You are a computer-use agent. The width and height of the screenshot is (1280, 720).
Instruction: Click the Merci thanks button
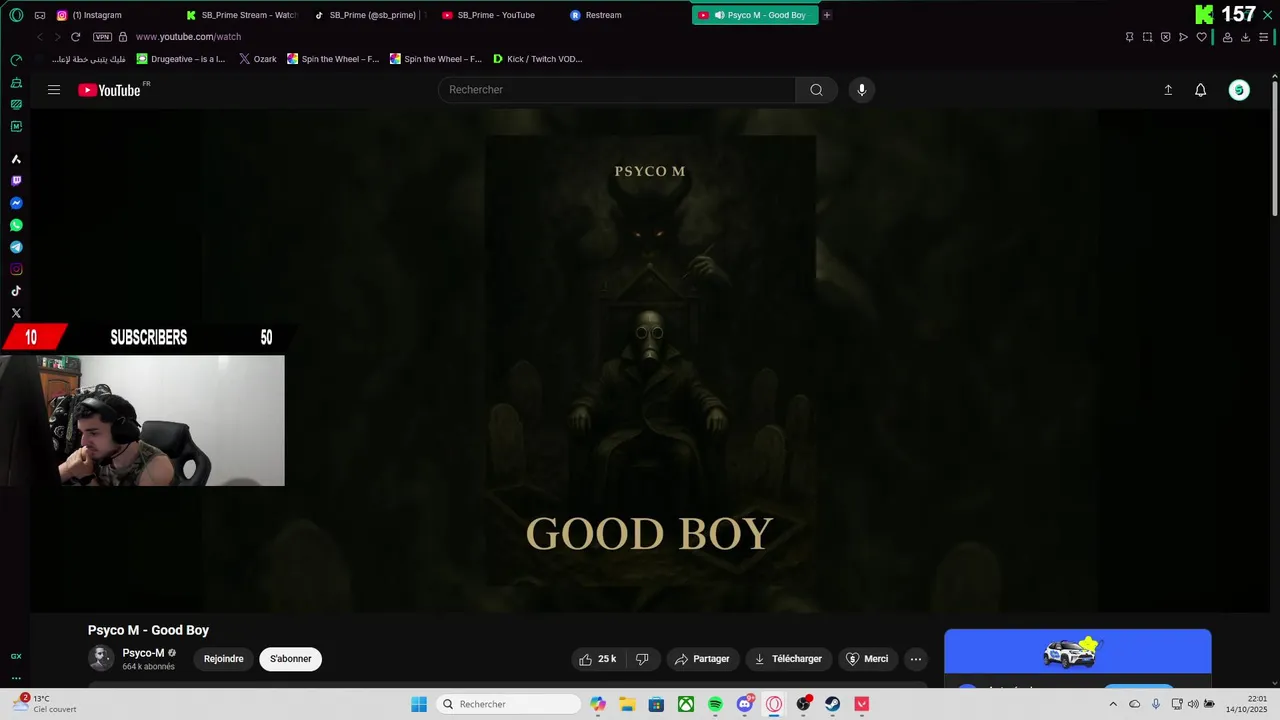(867, 659)
